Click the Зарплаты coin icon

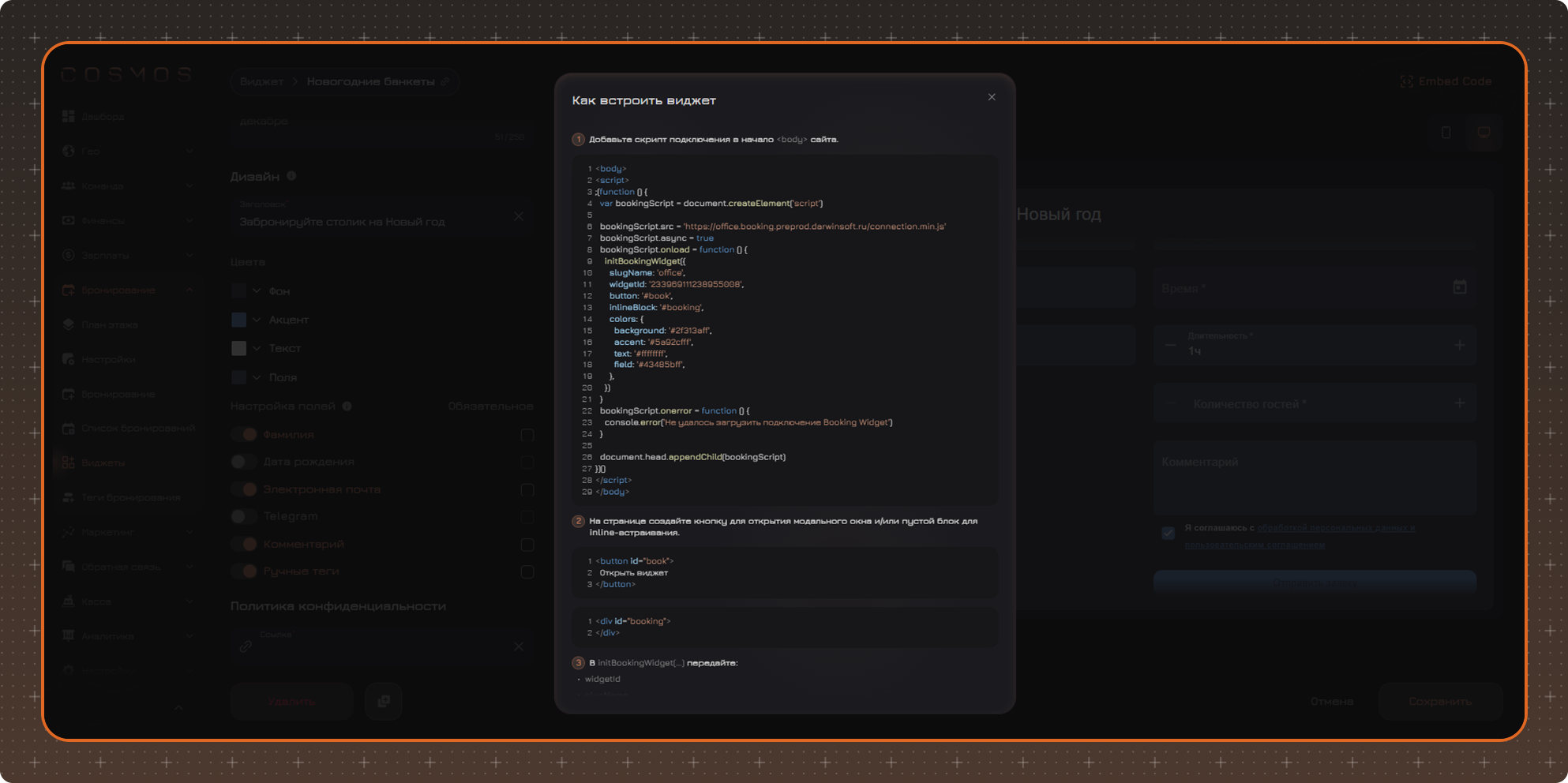tap(69, 255)
